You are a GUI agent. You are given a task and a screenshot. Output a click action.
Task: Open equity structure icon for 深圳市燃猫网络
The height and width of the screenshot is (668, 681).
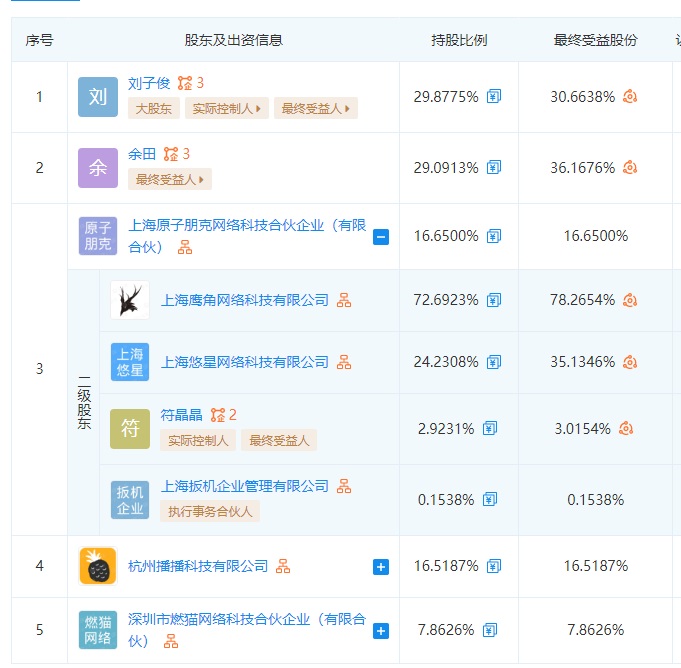(171, 641)
